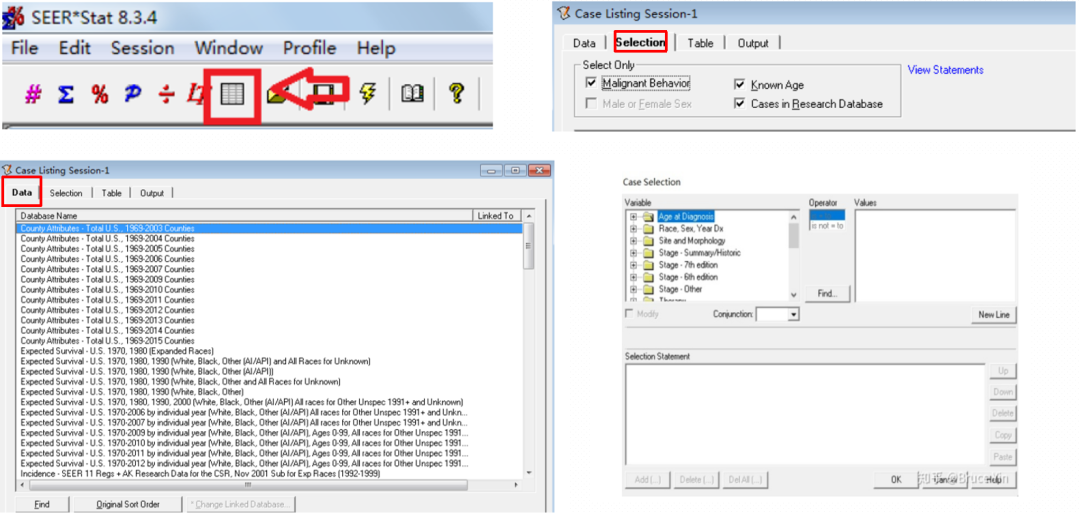
Task: Open the Help menu
Action: (376, 48)
